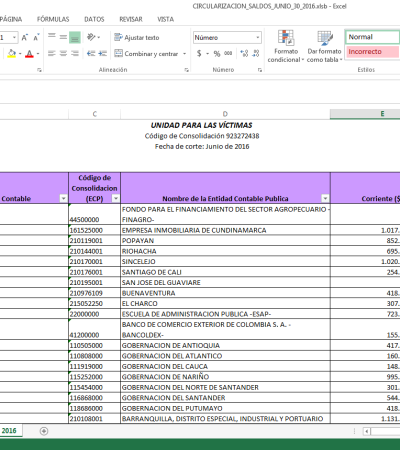Select the GOBERNACION DEL PUTUMAYO cell
This screenshot has width=400, height=450.
pyautogui.click(x=225, y=408)
